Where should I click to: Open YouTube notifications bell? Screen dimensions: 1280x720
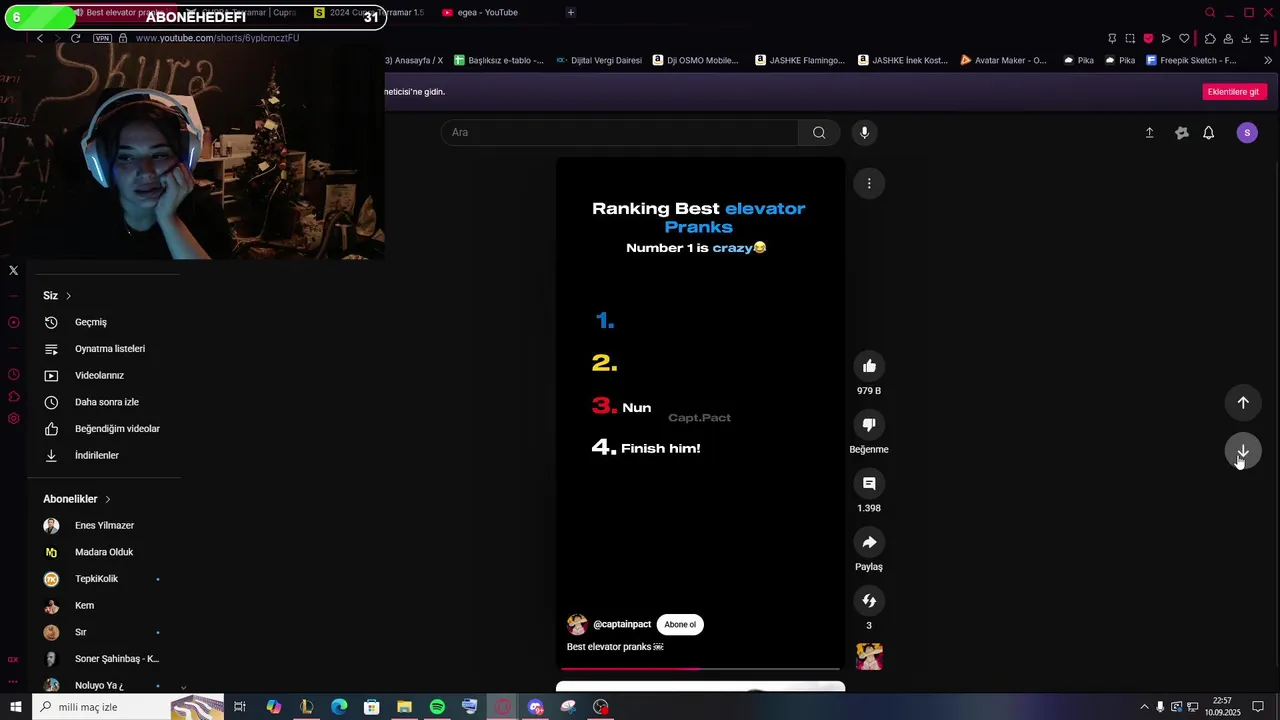(1209, 133)
